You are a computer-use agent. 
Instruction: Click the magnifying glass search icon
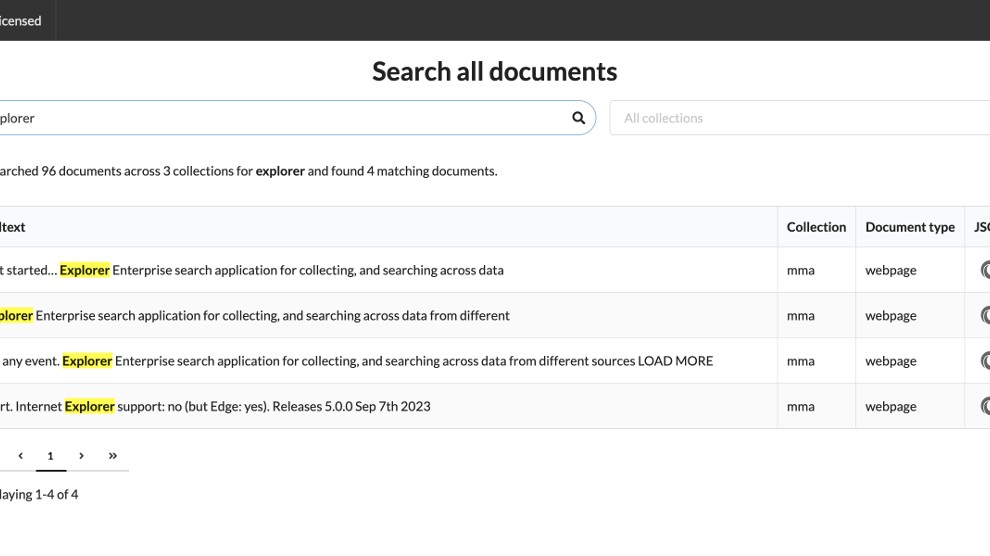tap(578, 118)
